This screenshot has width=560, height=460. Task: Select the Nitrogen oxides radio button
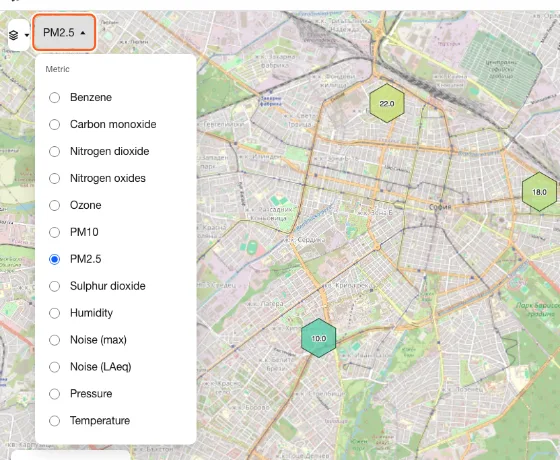(54, 178)
